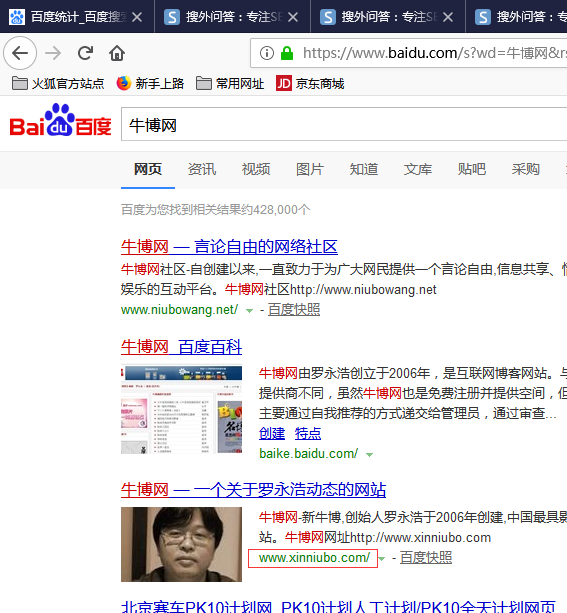Close the 百度统计 tab
The height and width of the screenshot is (613, 567).
pos(137,17)
